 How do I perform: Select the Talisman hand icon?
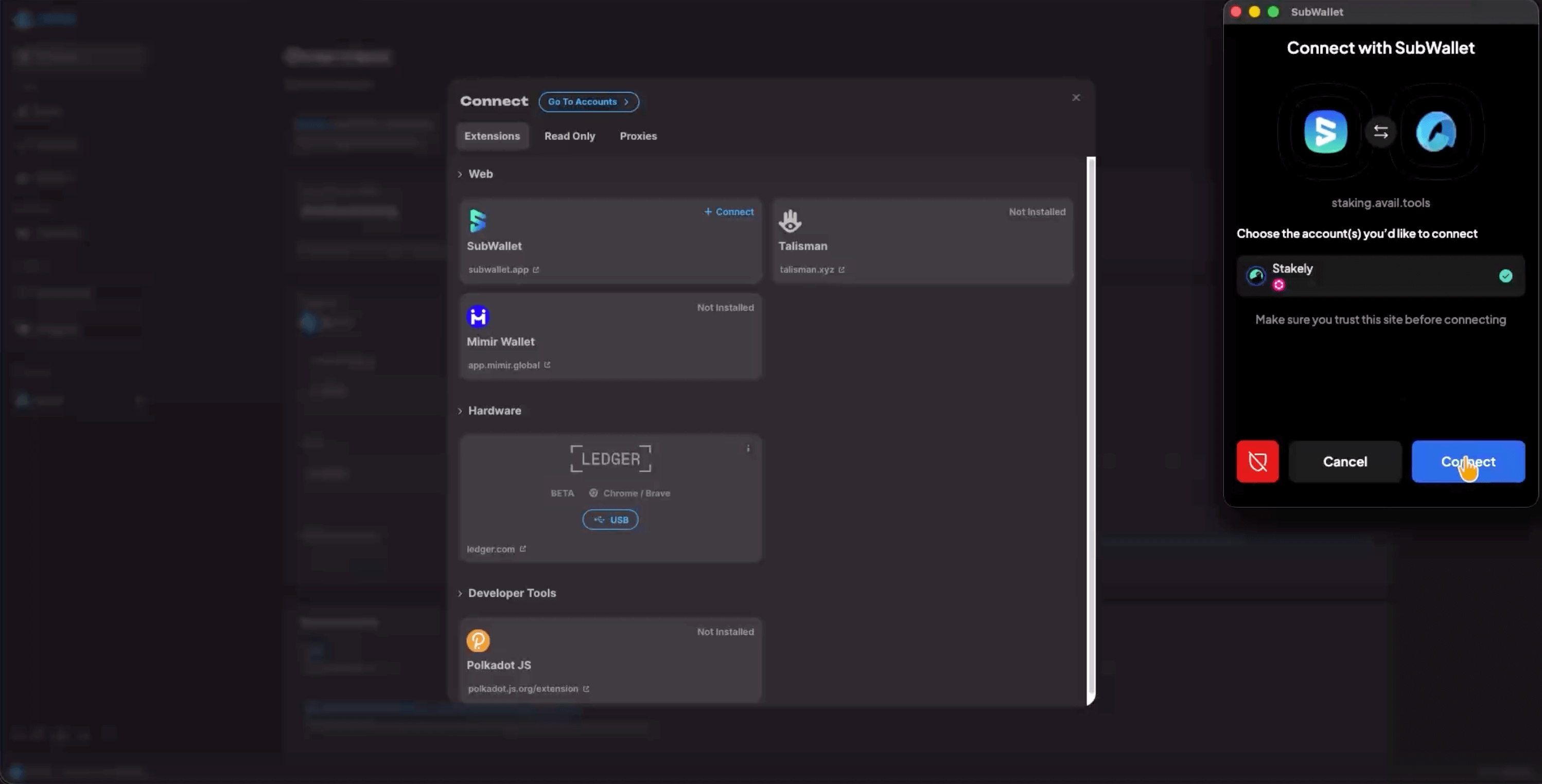[790, 221]
